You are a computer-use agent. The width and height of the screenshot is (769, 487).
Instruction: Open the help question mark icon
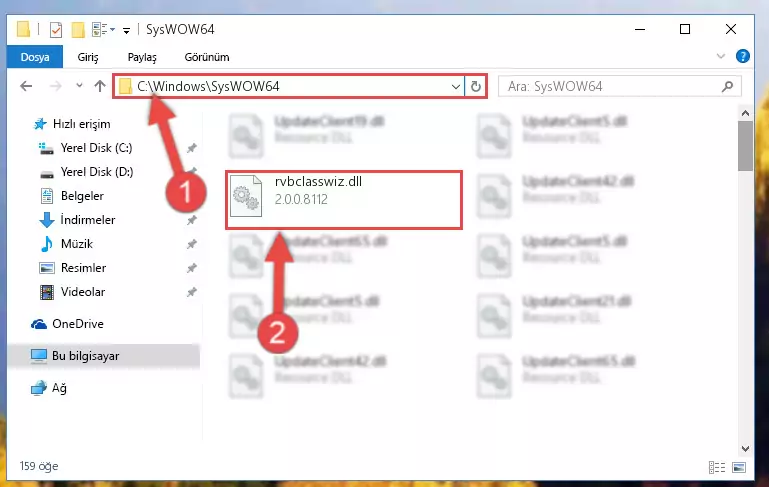pos(743,56)
